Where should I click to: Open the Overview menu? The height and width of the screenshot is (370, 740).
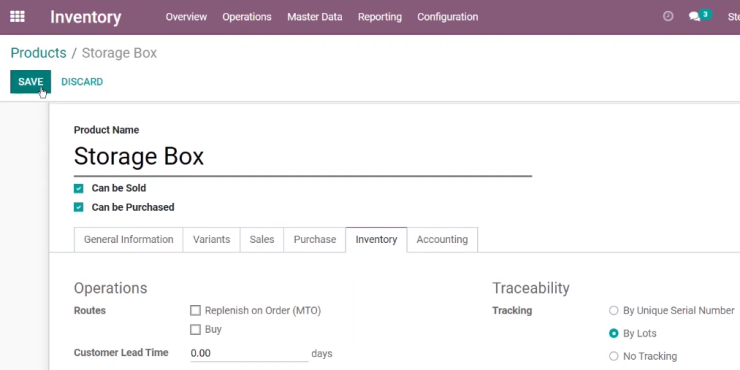[186, 17]
